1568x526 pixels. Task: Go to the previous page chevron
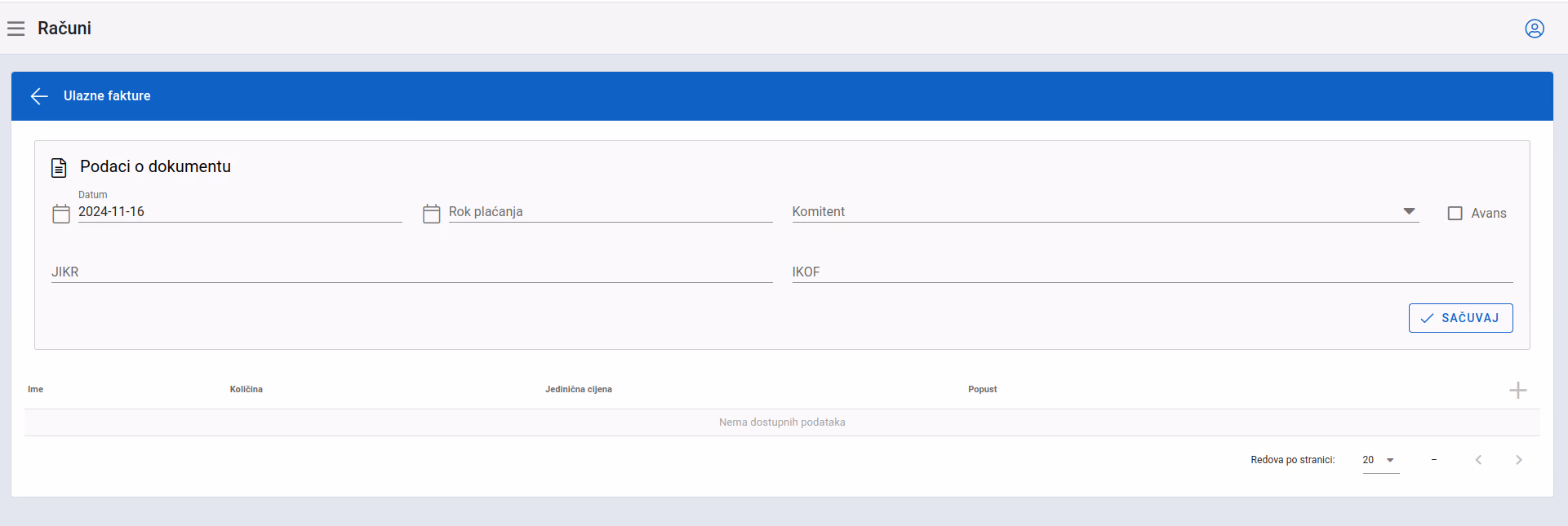click(x=1478, y=460)
